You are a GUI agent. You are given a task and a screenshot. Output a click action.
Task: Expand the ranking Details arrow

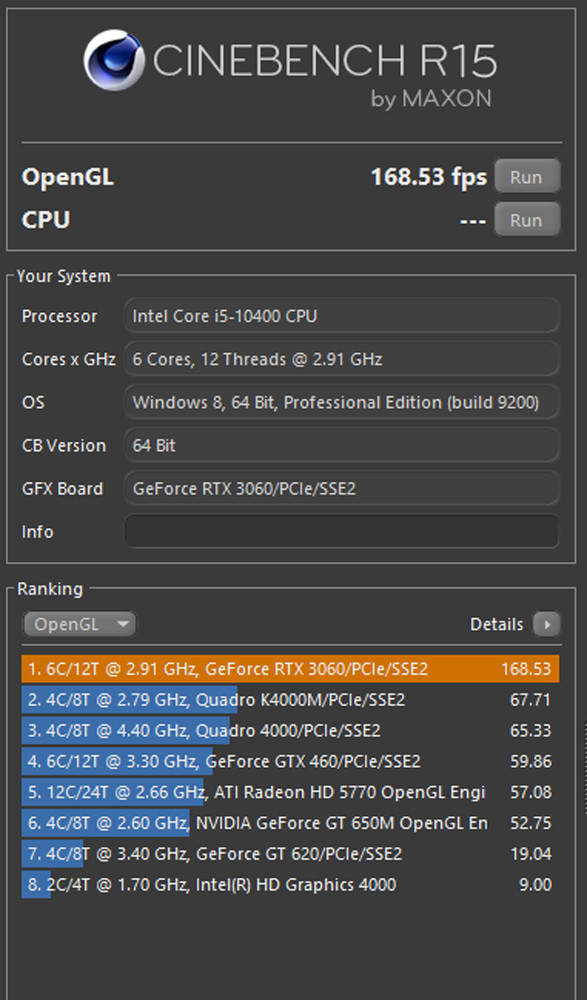tap(547, 624)
